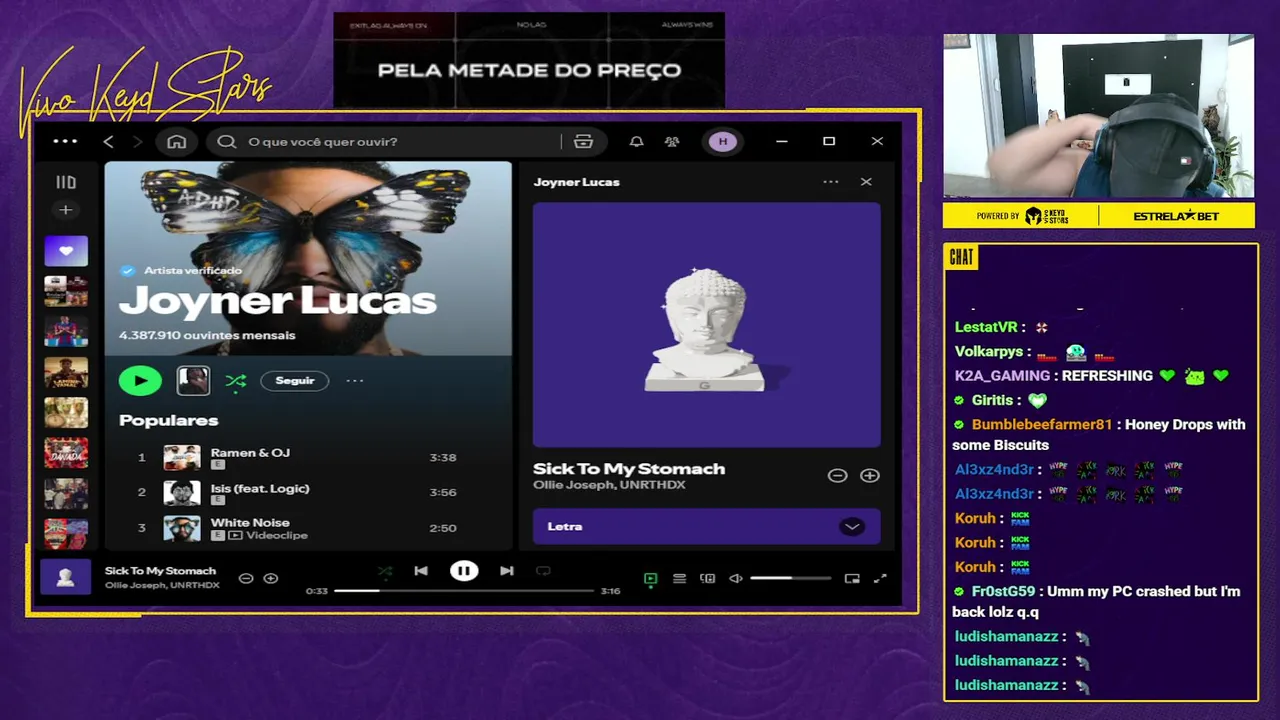Select track 'Isis (feat. Logic)'
The image size is (1280, 720).
(260, 489)
